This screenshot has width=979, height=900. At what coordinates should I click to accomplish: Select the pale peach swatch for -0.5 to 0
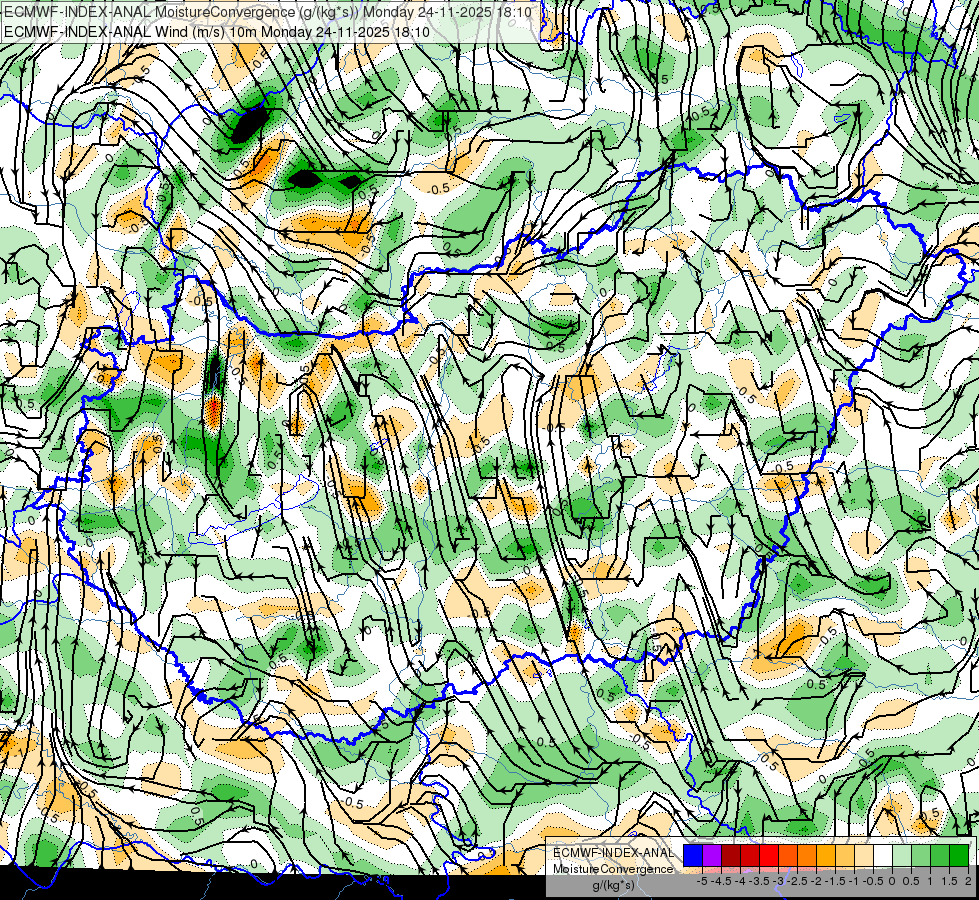(863, 856)
